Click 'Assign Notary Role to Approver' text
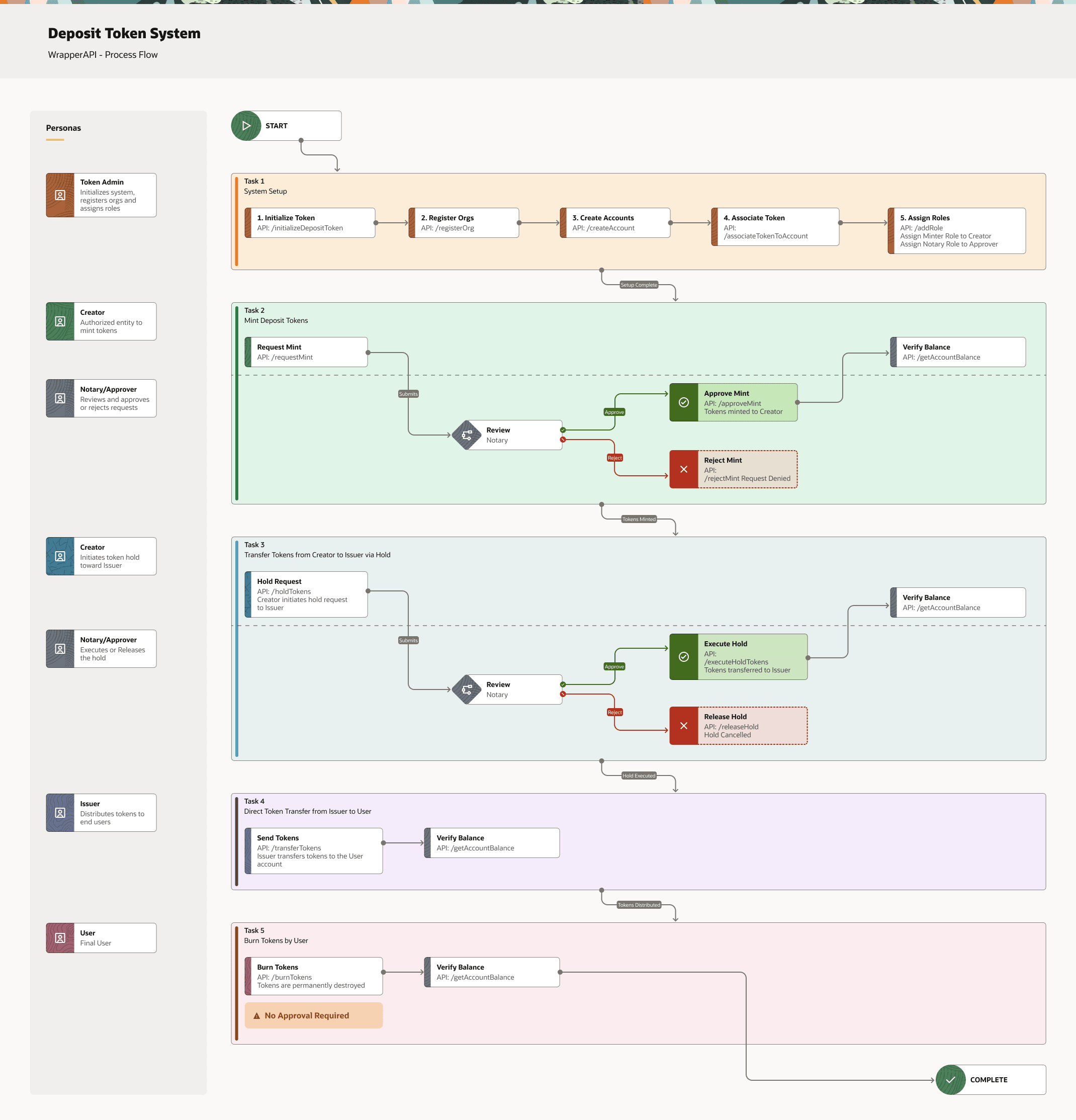 click(949, 244)
